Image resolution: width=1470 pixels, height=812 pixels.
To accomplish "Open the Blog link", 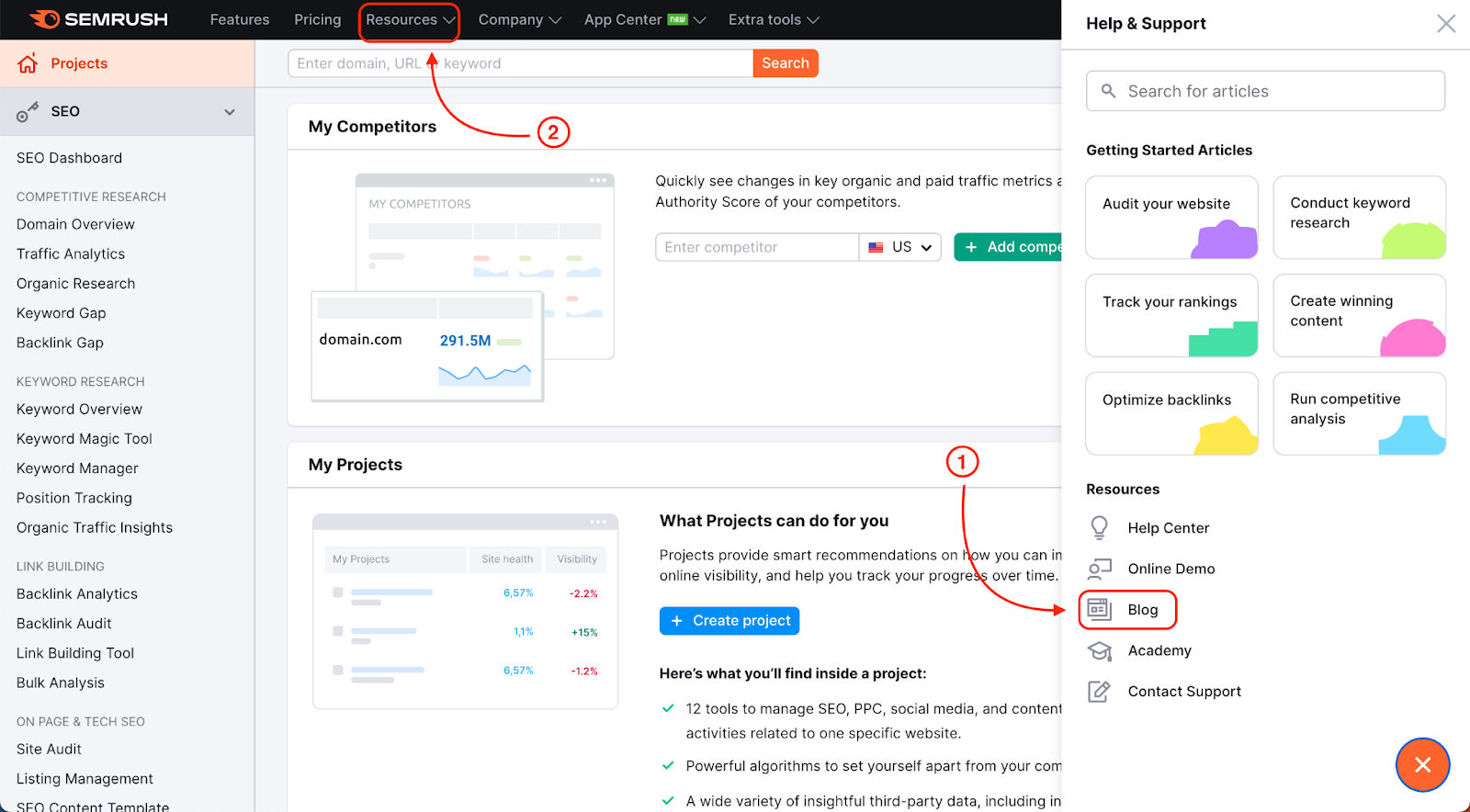I will pos(1143,610).
